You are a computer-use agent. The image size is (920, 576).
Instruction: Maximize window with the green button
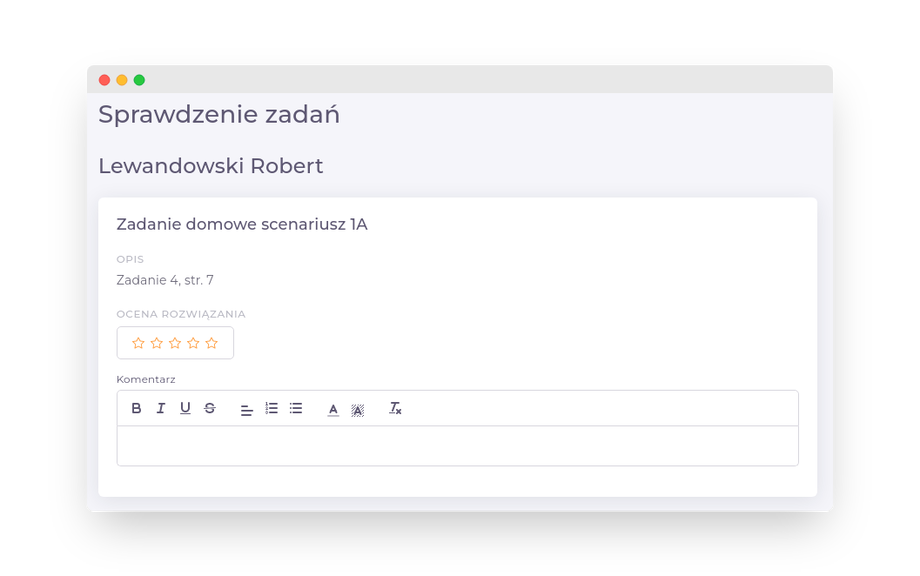click(x=139, y=80)
